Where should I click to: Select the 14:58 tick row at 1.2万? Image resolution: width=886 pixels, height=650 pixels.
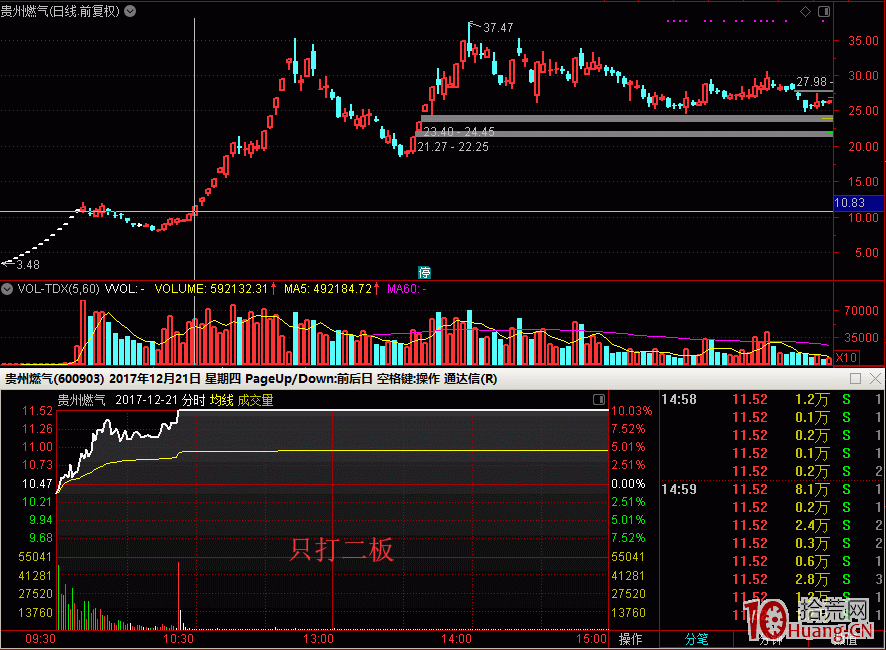point(771,399)
